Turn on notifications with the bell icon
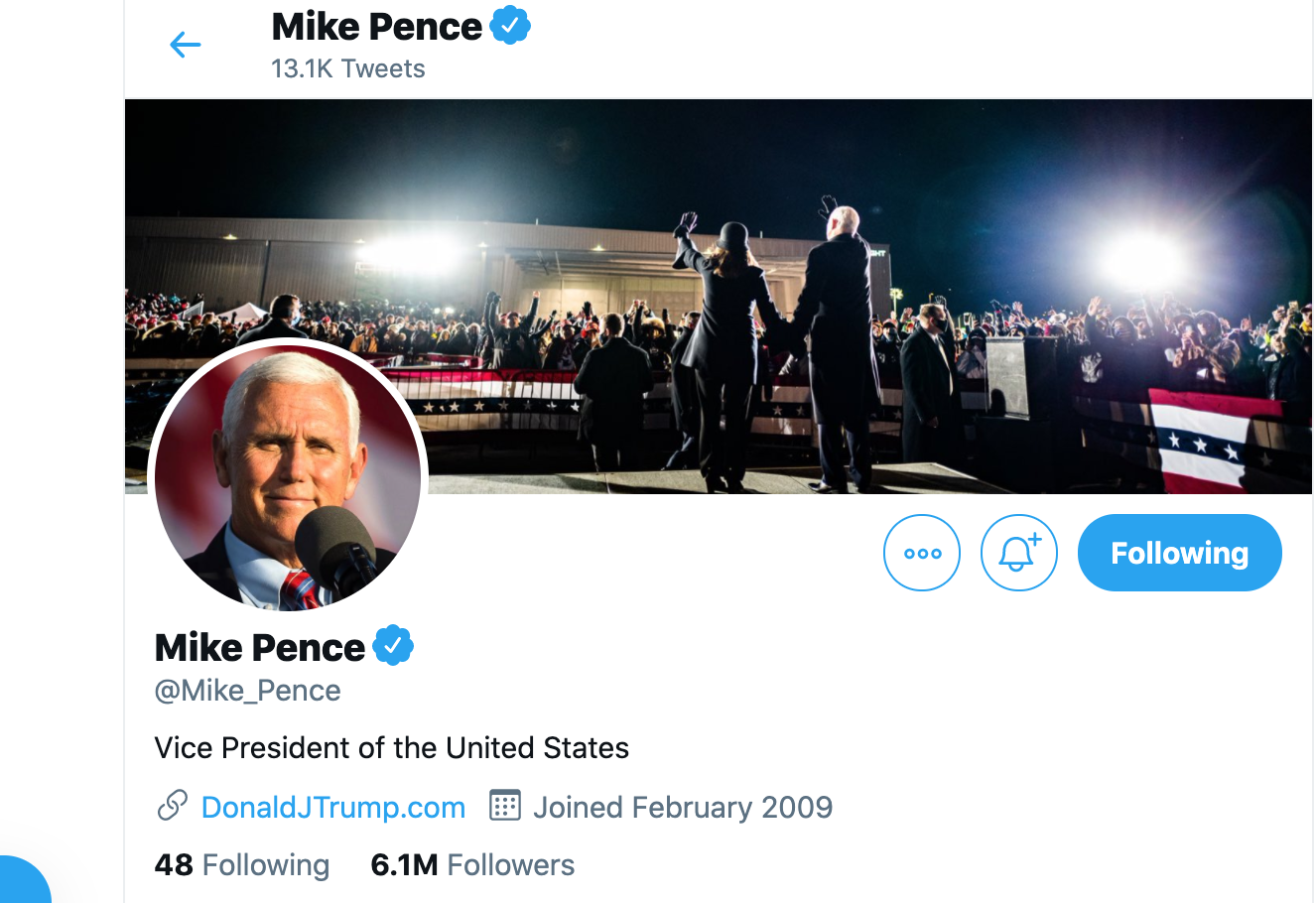The height and width of the screenshot is (903, 1316). [x=1019, y=553]
